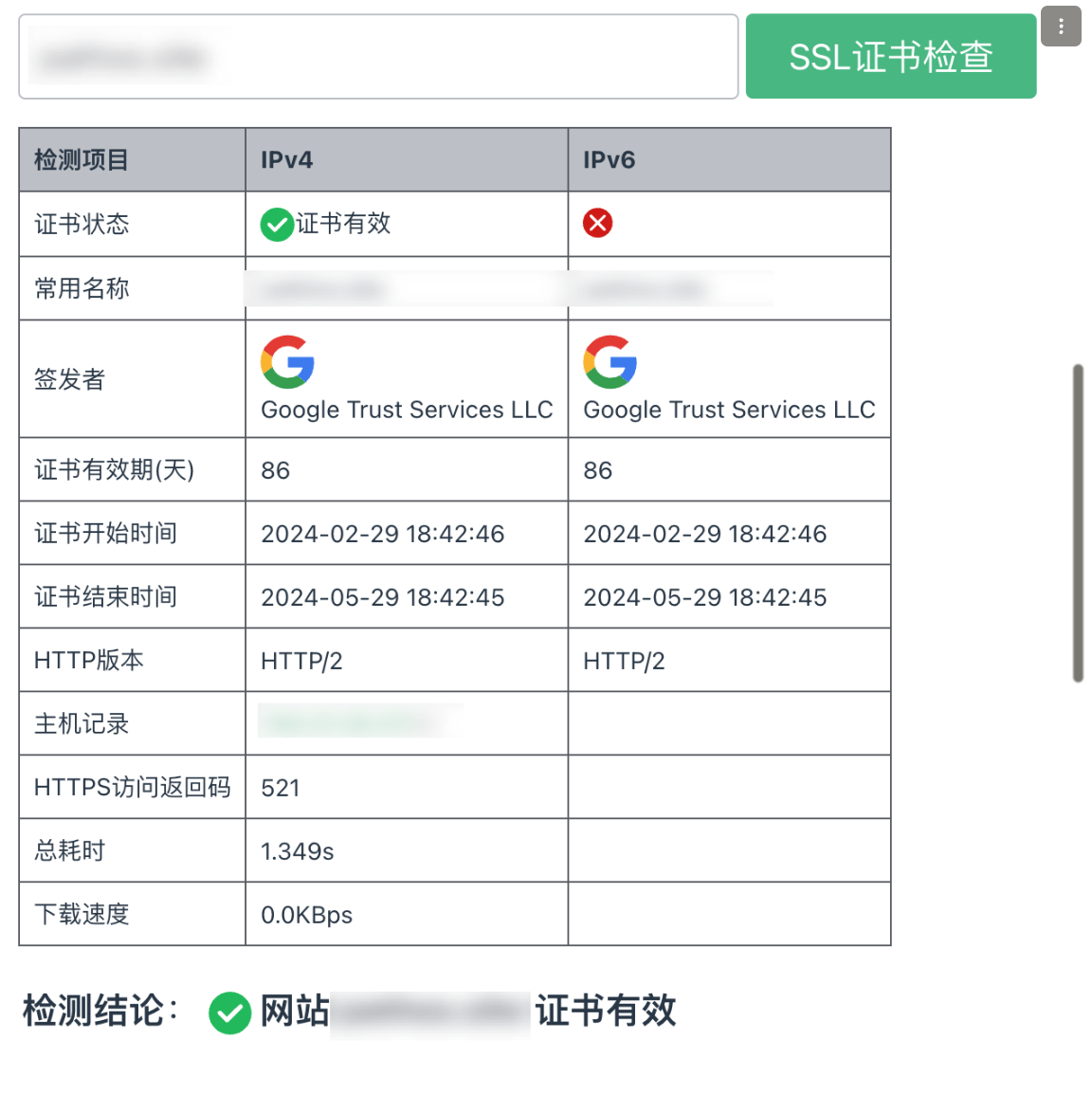Click the 521 return code value
The height and width of the screenshot is (1094, 1092).
point(281,788)
